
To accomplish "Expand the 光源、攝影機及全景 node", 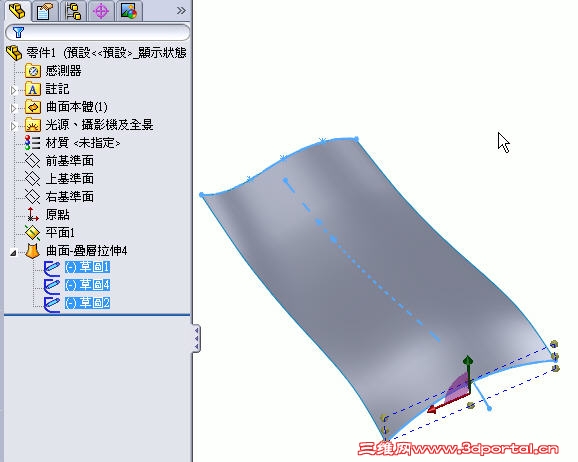I will (14, 126).
